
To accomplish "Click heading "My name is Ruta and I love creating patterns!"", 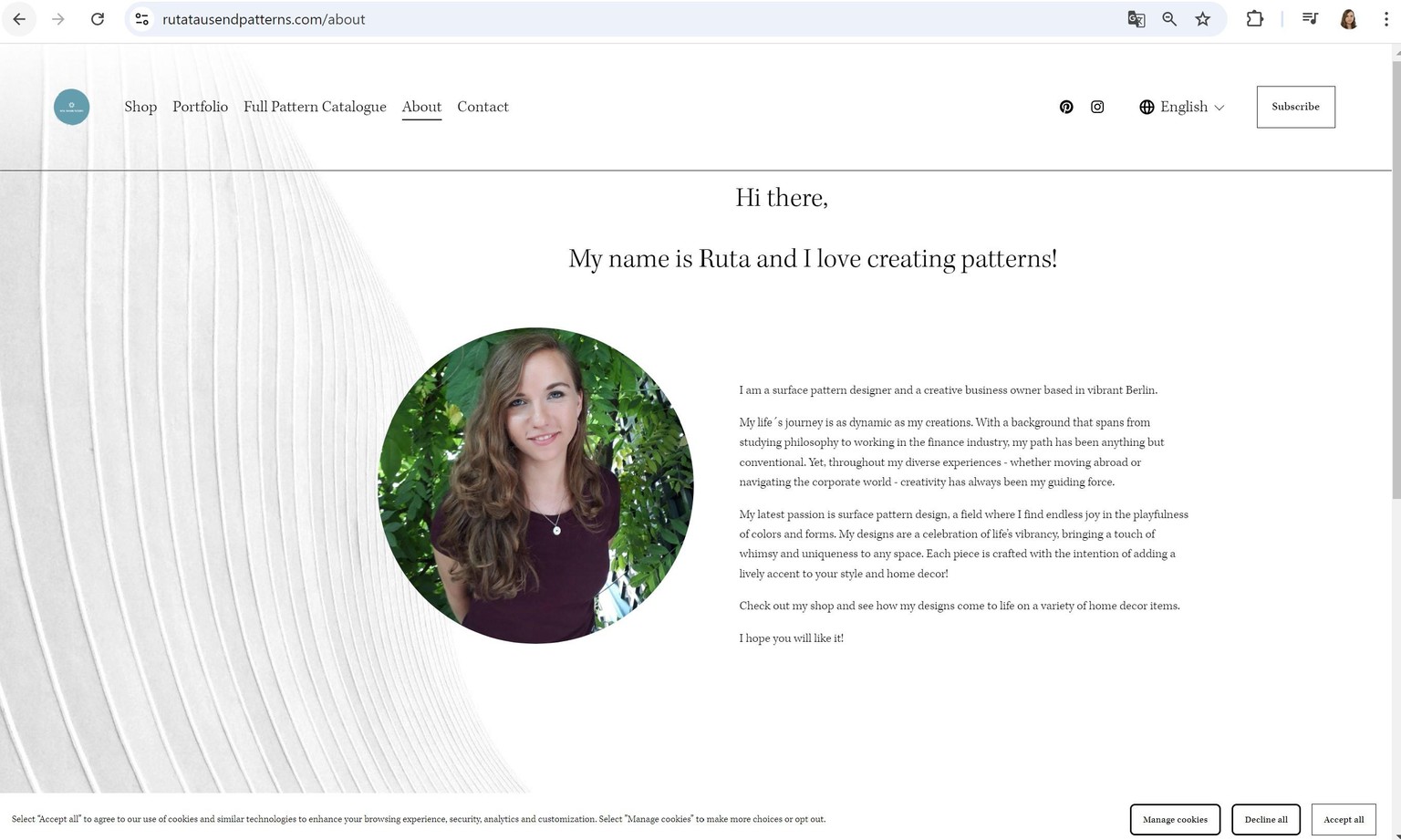I will 813,259.
